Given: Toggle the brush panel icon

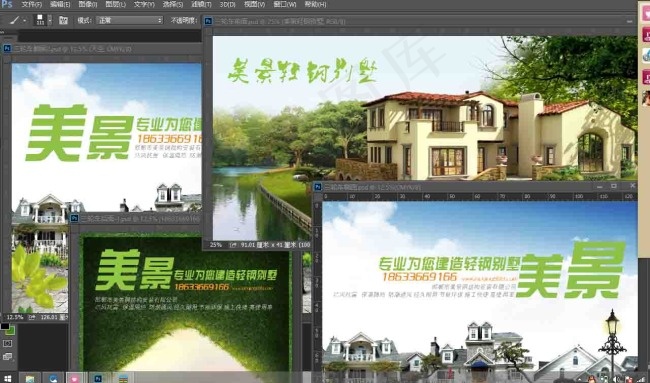Looking at the screenshot, I should pyautogui.click(x=63, y=20).
